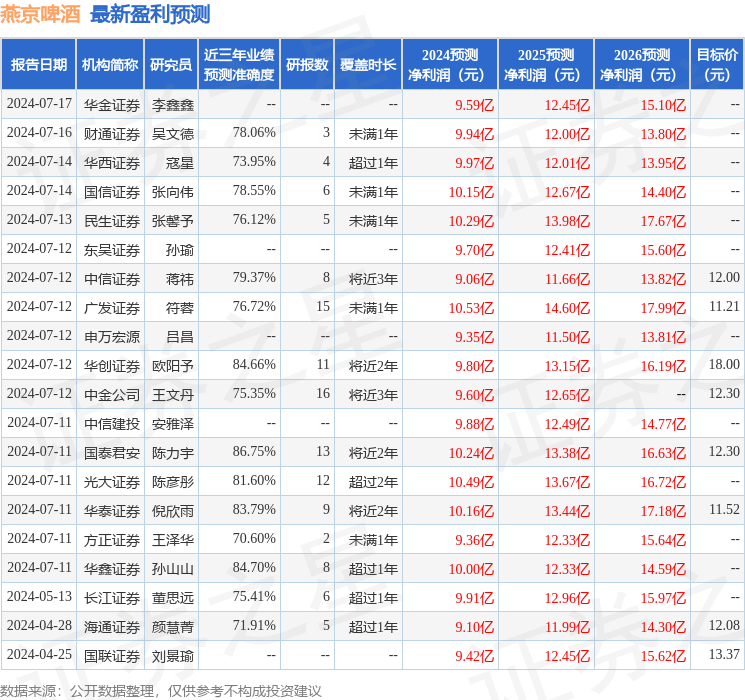The width and height of the screenshot is (745, 700).
Task: Click target price 13.37
Action: (724, 654)
